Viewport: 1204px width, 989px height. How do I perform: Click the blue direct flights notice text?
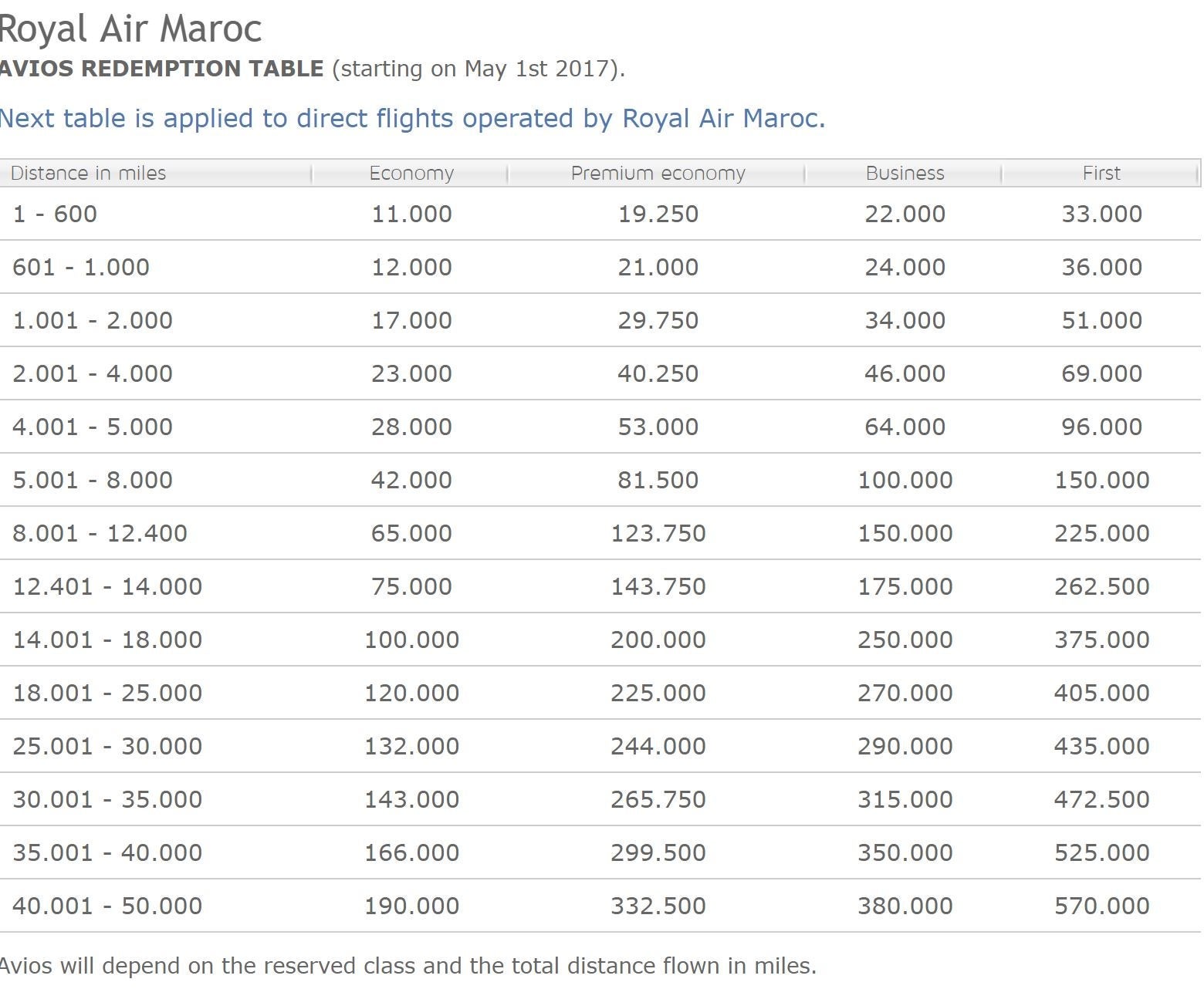pos(412,118)
